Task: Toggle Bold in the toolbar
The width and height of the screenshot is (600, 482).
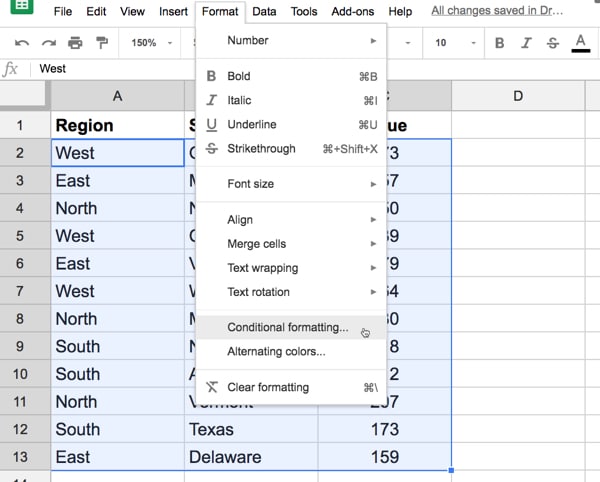Action: coord(500,43)
